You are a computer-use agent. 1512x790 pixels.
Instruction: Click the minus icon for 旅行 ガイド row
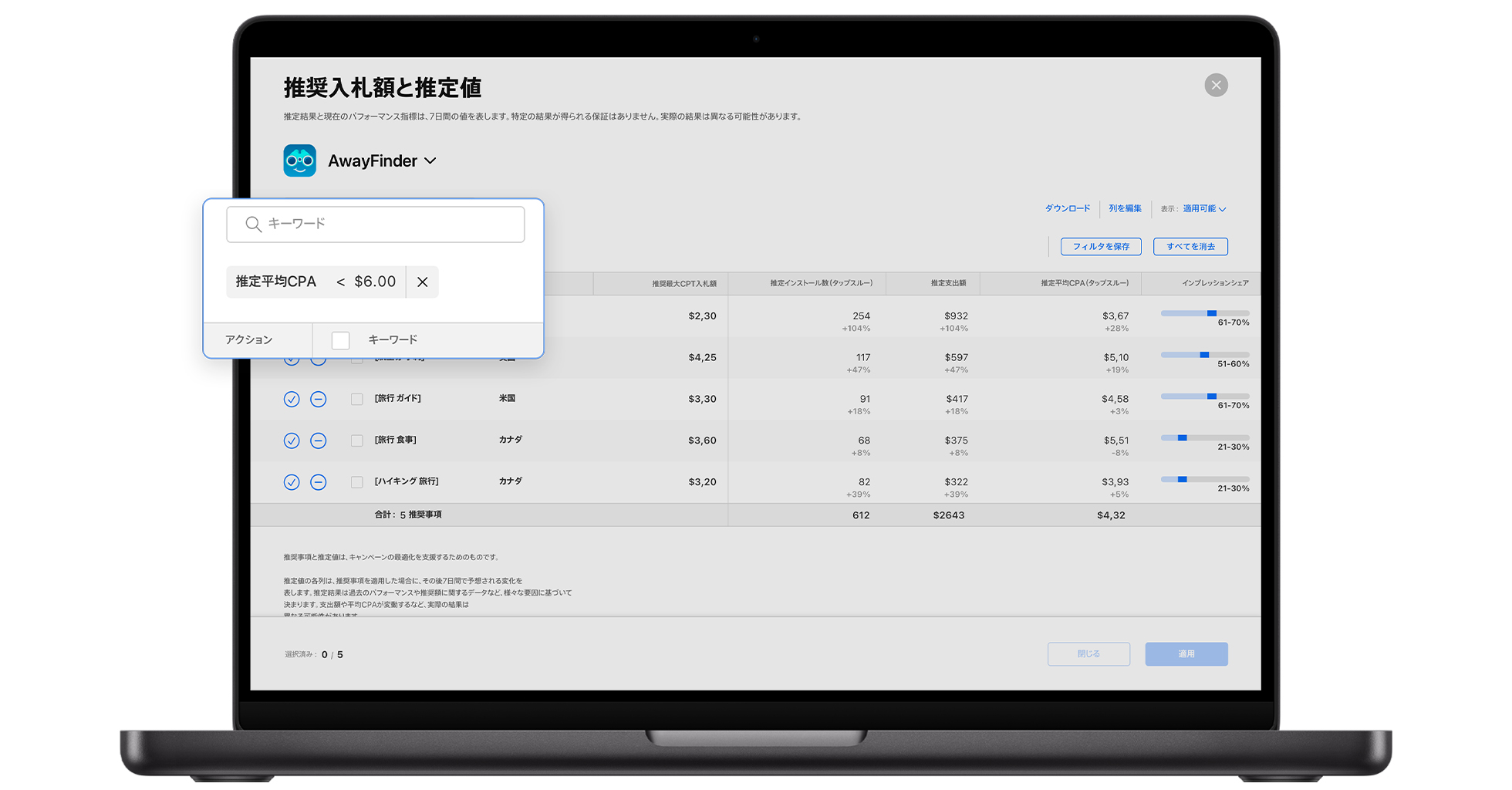[x=318, y=399]
